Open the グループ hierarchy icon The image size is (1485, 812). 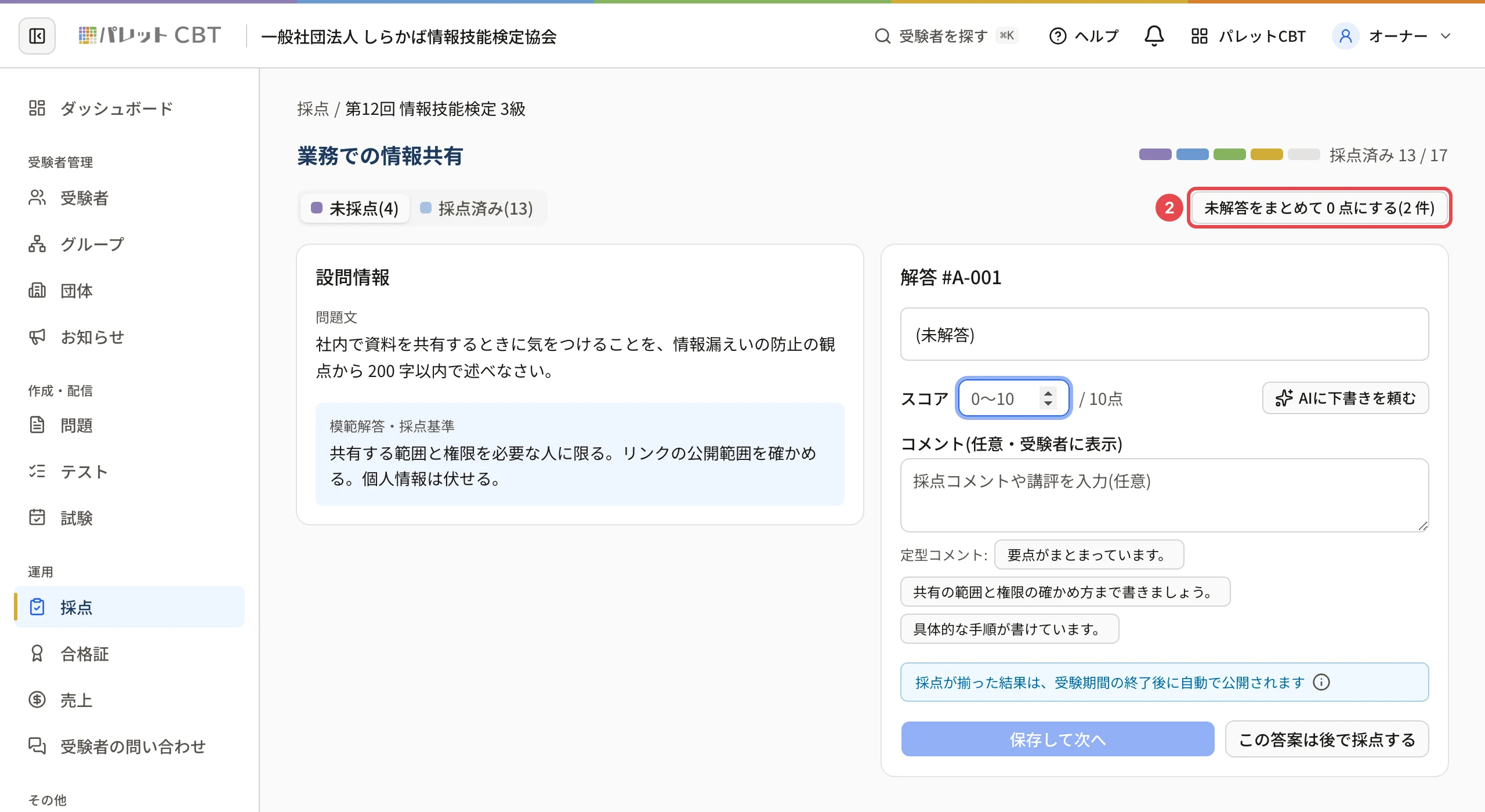(x=37, y=244)
